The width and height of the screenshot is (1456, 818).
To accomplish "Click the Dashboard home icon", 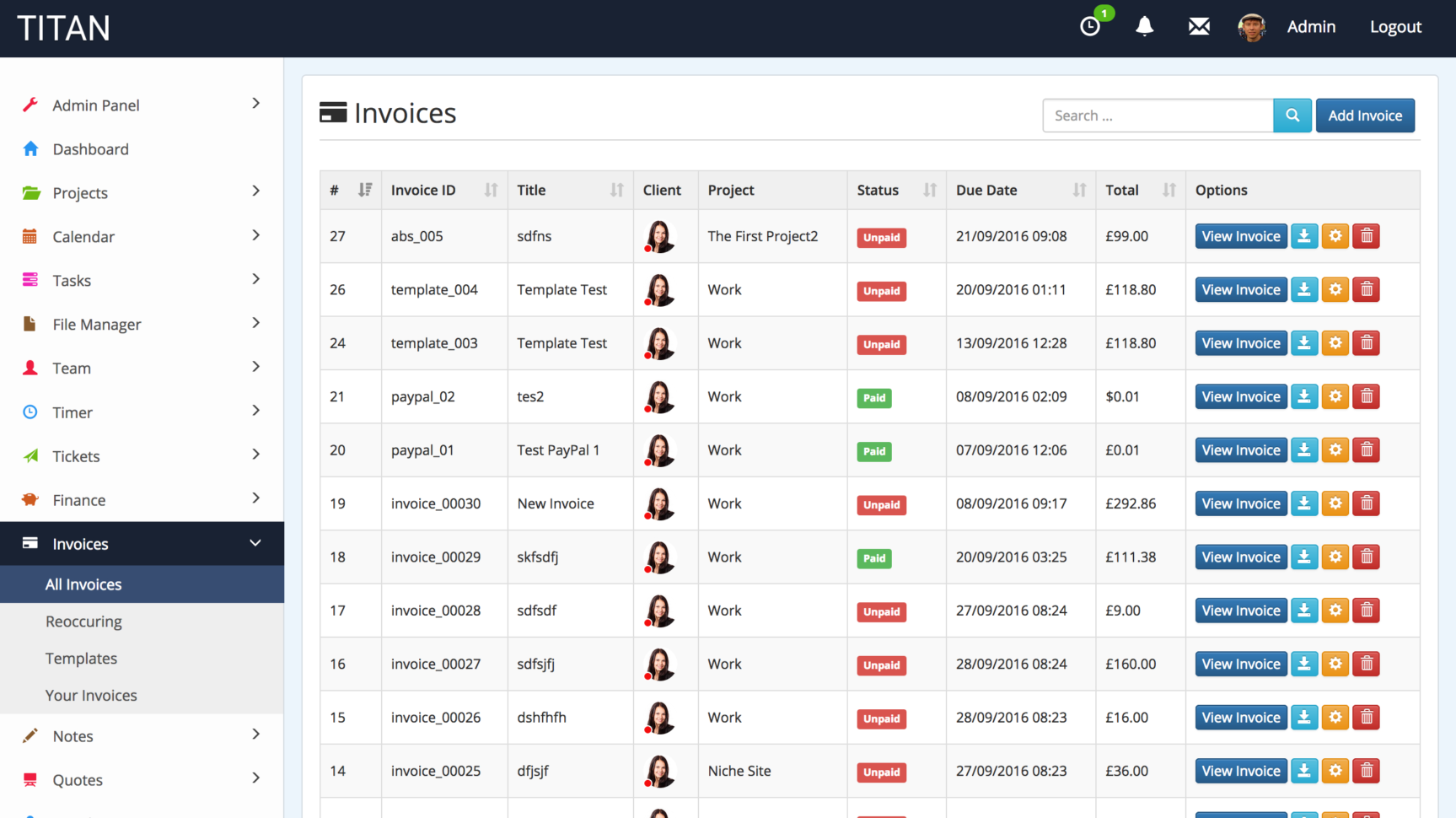I will click(x=30, y=148).
